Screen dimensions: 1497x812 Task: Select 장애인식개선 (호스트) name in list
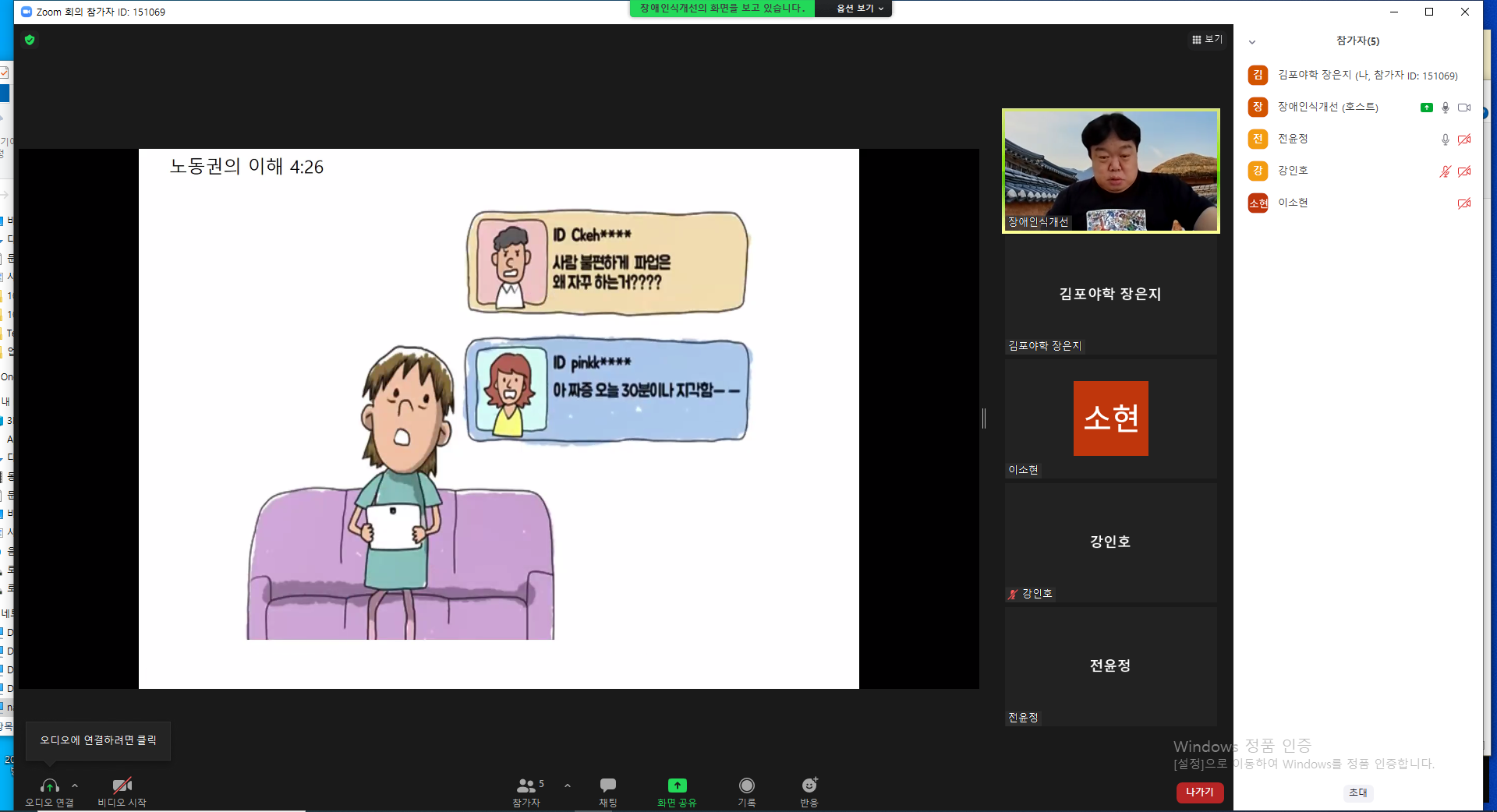click(x=1328, y=107)
